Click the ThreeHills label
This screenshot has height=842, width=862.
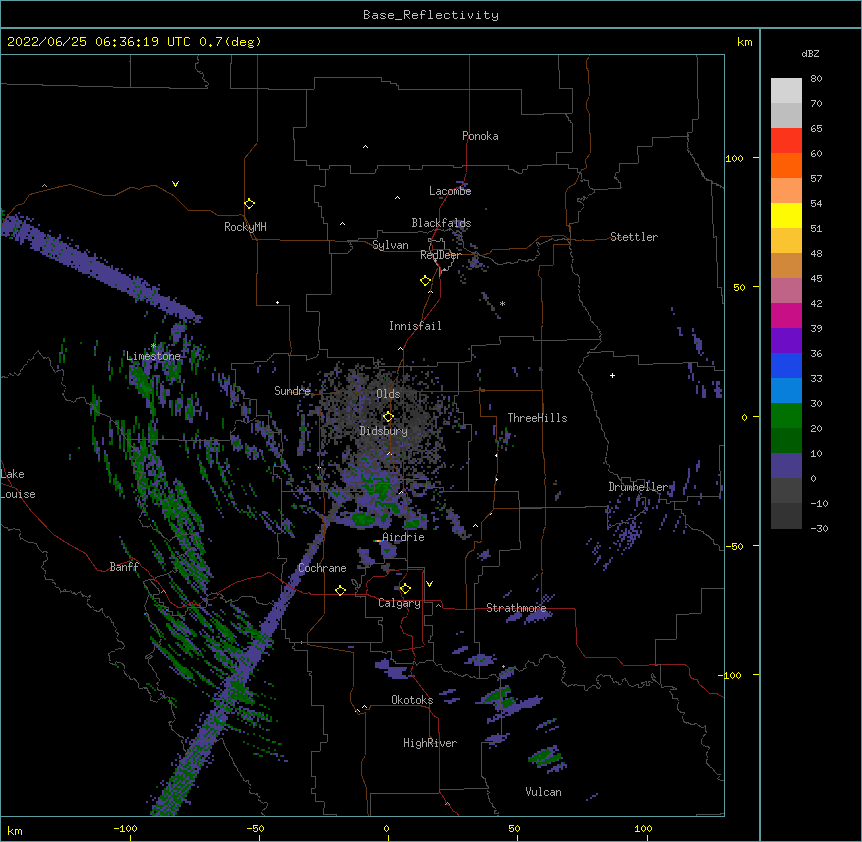pyautogui.click(x=537, y=418)
